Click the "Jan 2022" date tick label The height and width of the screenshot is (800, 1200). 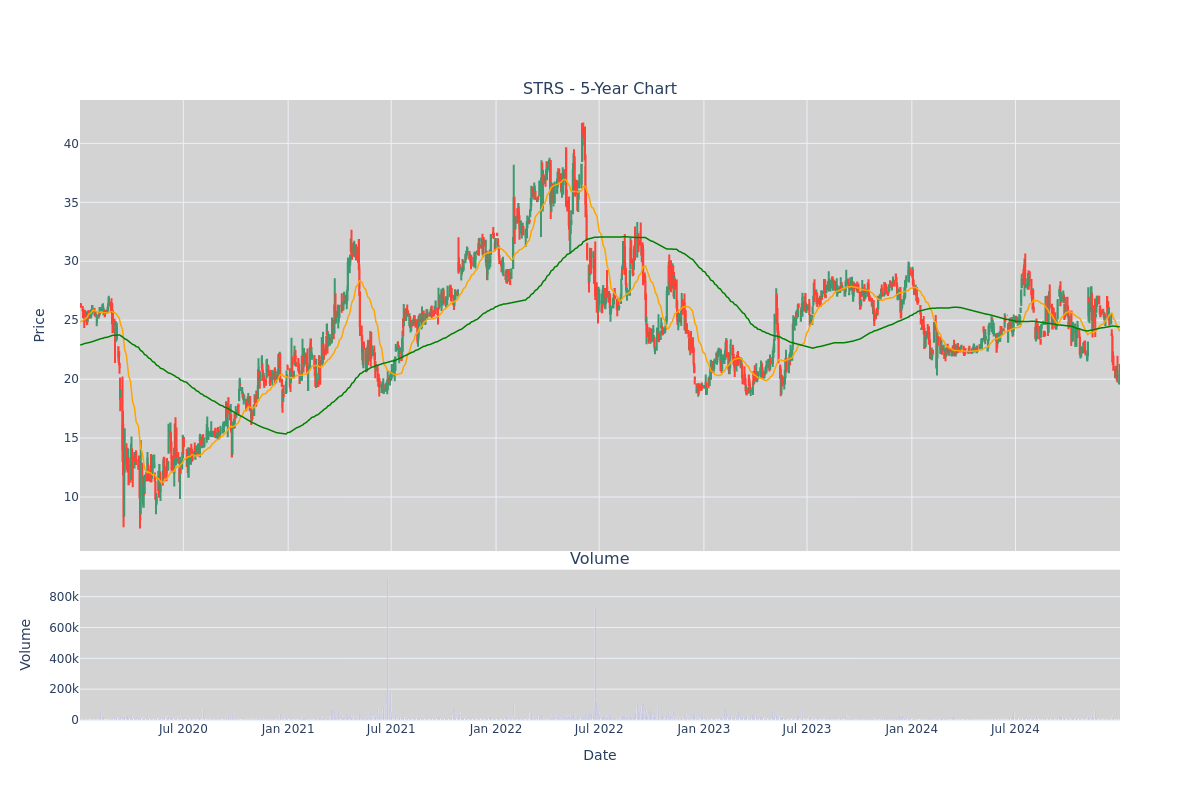(x=496, y=729)
